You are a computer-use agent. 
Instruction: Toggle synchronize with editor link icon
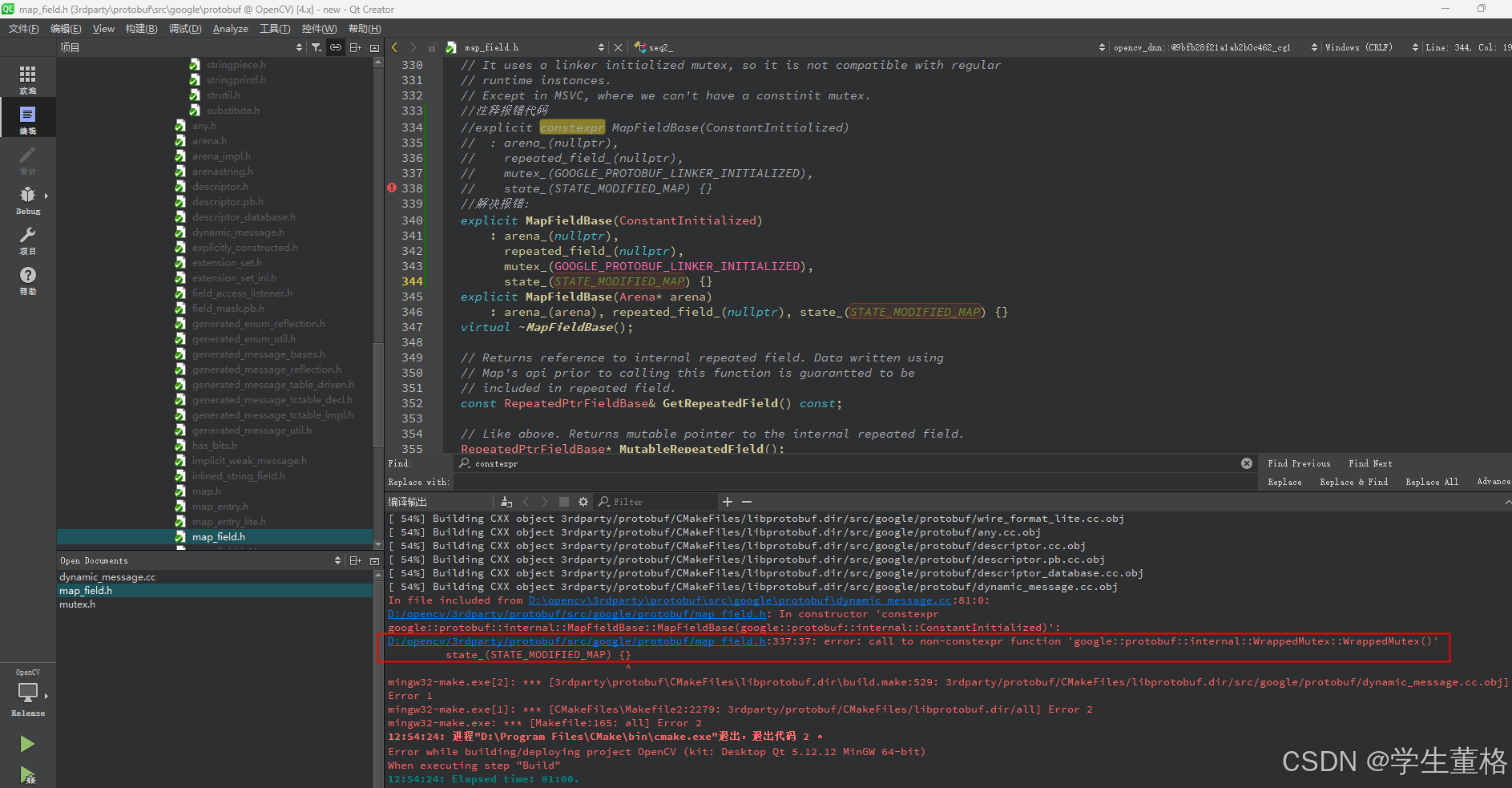(x=336, y=47)
